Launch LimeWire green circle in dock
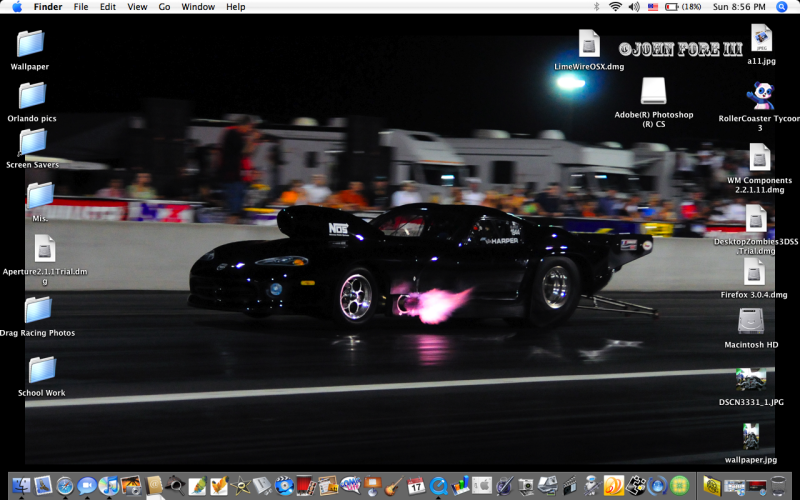The height and width of the screenshot is (500, 800). pyautogui.click(x=680, y=486)
